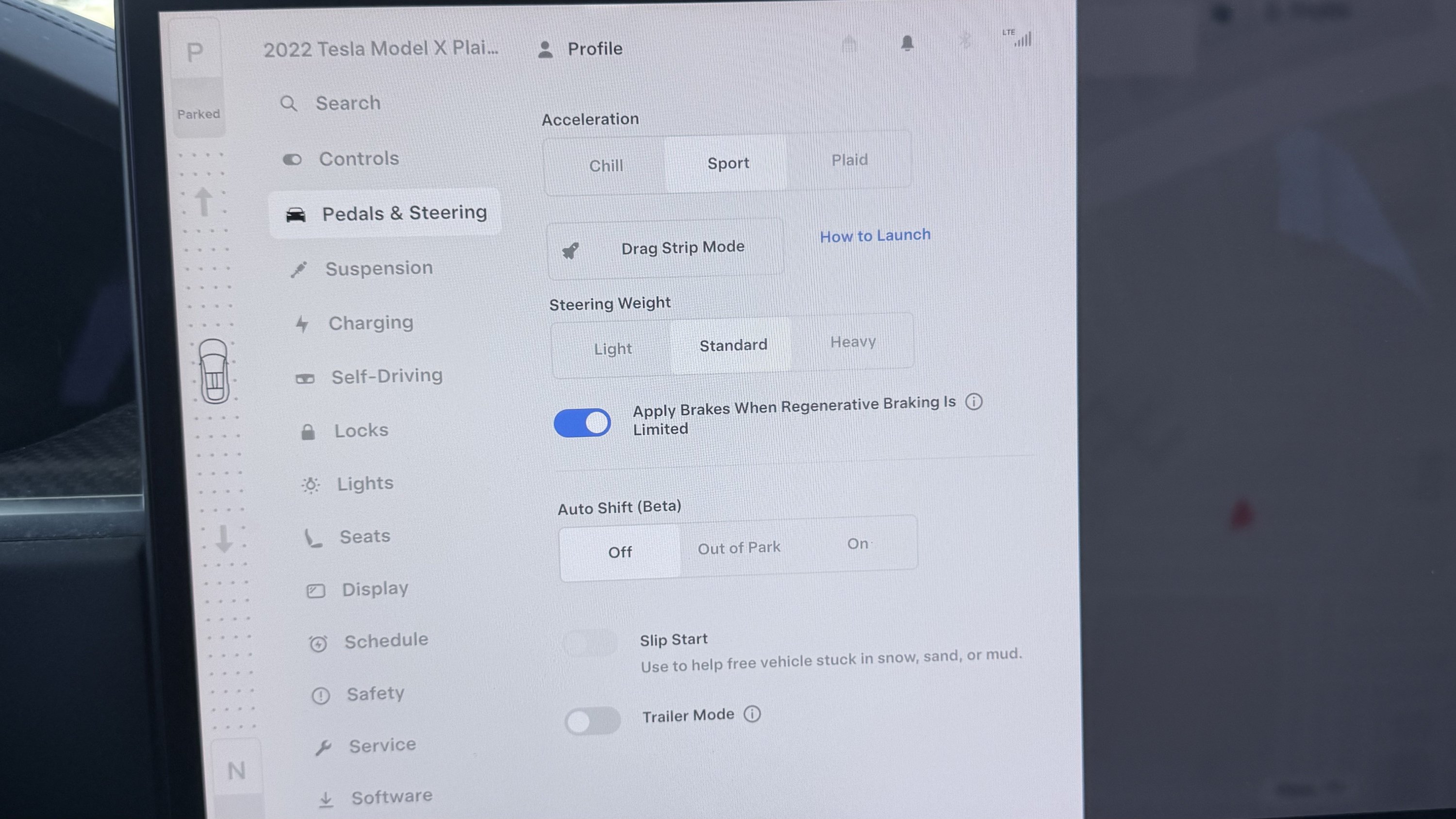Tap the LTE signal strength indicator
The width and height of the screenshot is (1456, 819).
pyautogui.click(x=1017, y=38)
